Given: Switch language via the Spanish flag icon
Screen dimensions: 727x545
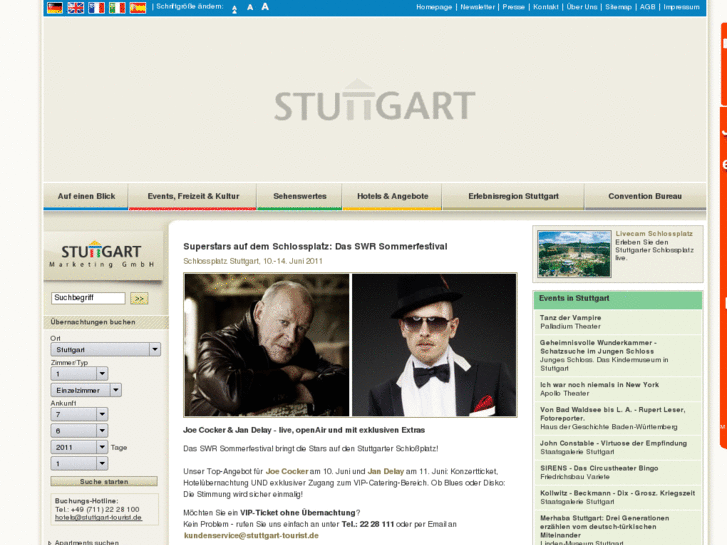Looking at the screenshot, I should [x=138, y=7].
